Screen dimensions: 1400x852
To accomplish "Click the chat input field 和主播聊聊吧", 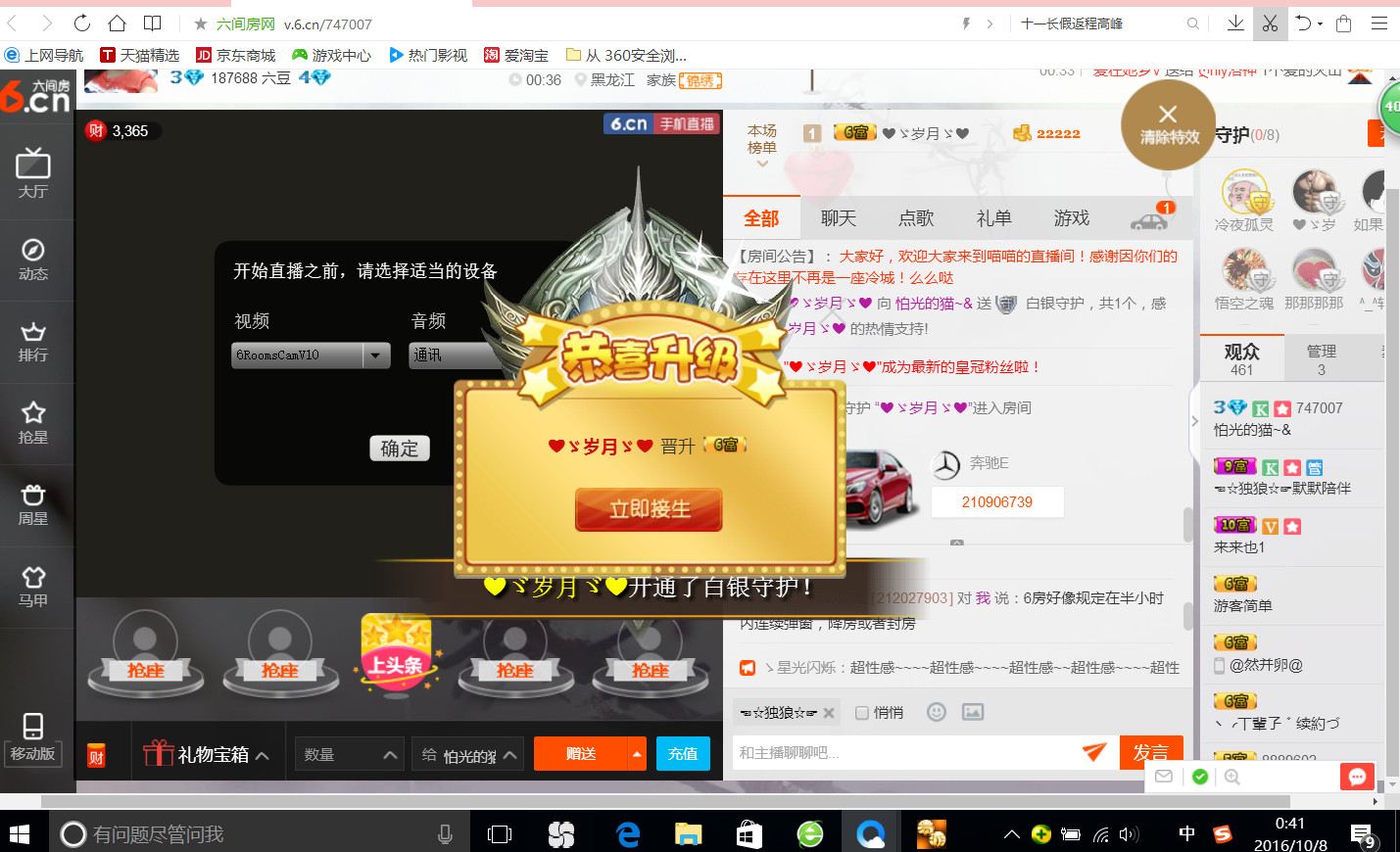I will click(901, 752).
